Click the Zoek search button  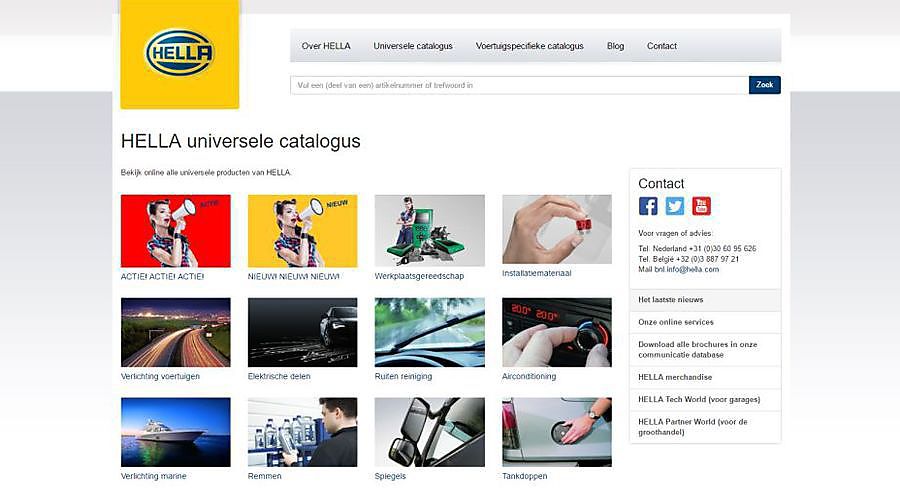click(x=765, y=85)
